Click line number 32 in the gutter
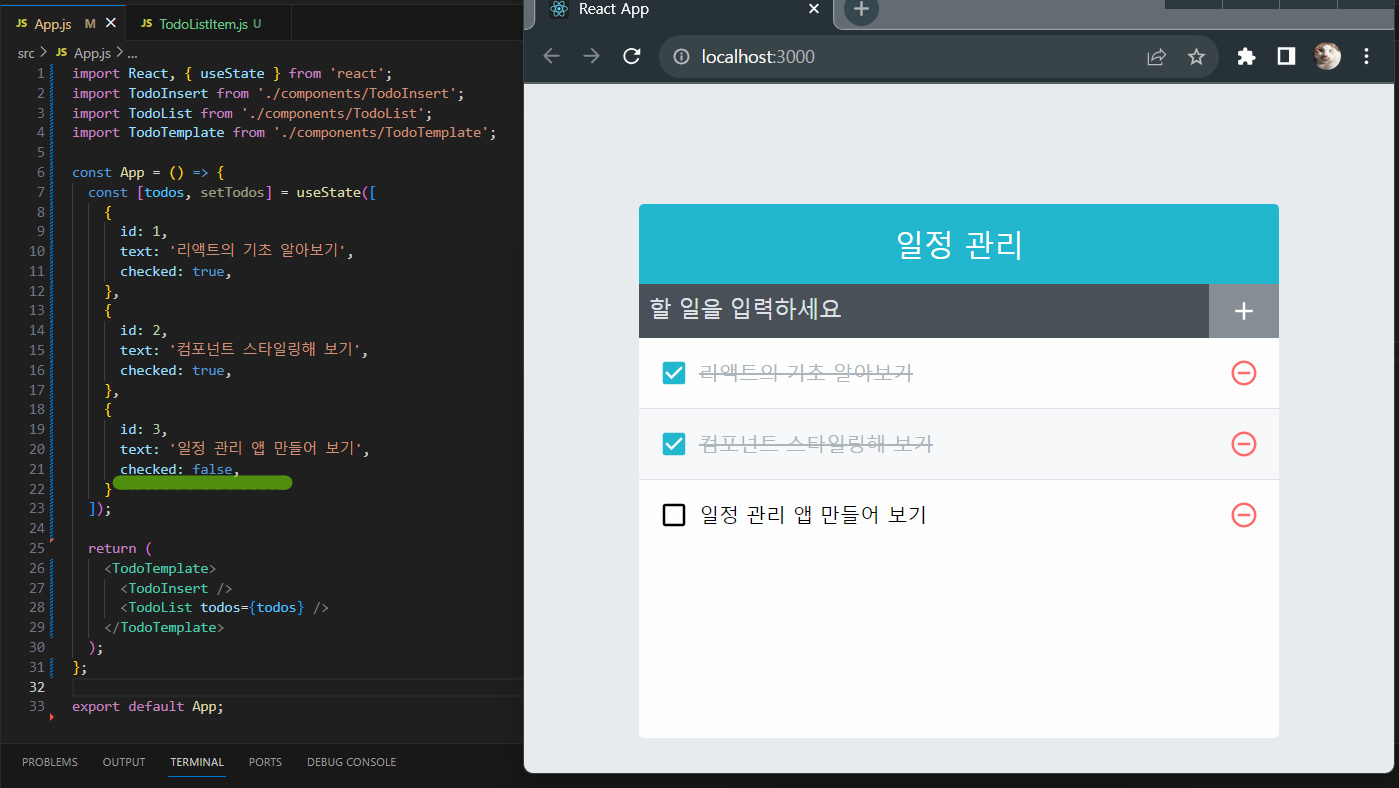Screen dimensions: 1399x788 point(37,687)
